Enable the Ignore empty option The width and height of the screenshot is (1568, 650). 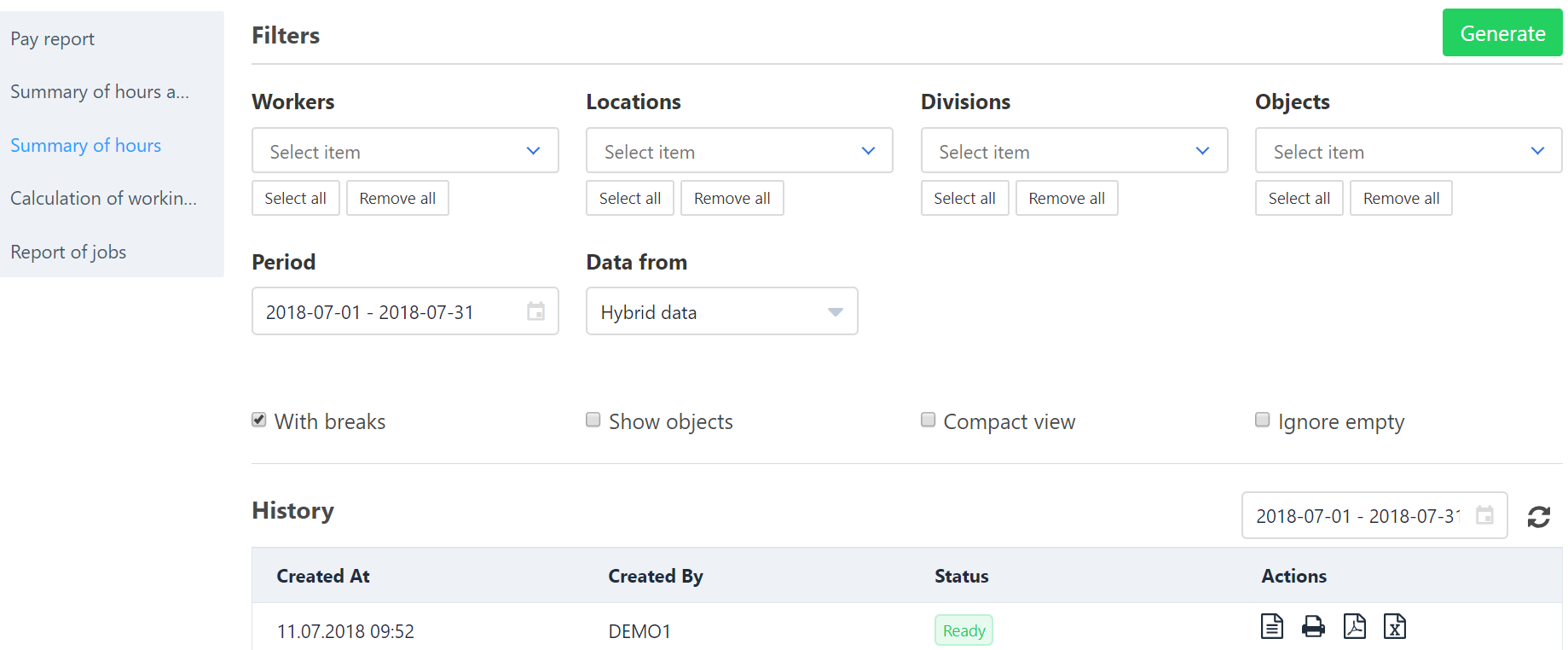[x=1263, y=420]
